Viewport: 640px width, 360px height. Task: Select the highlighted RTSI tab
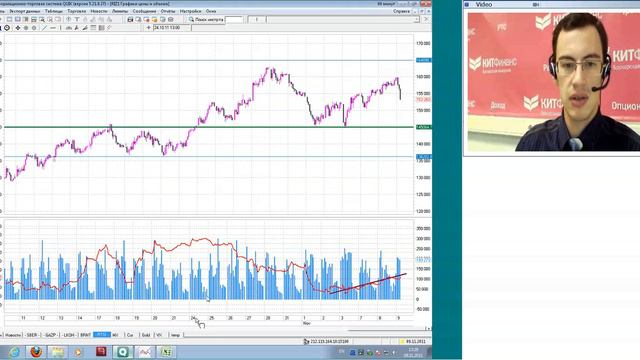click(x=102, y=335)
